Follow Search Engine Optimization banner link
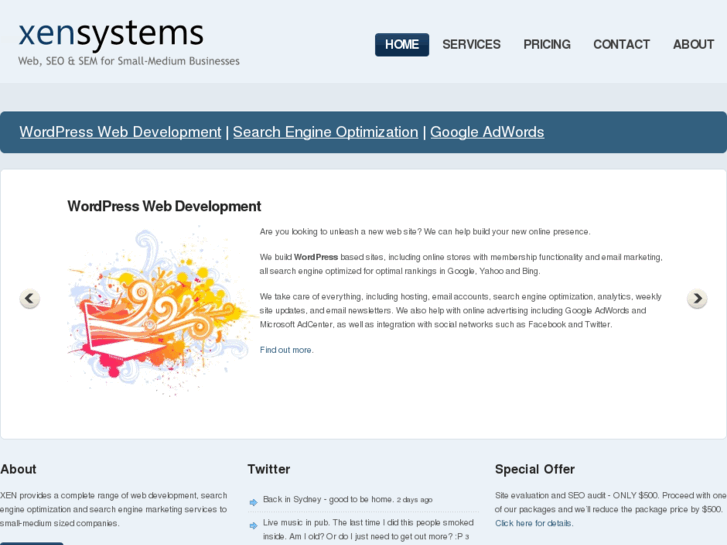This screenshot has height=545, width=727. [325, 132]
